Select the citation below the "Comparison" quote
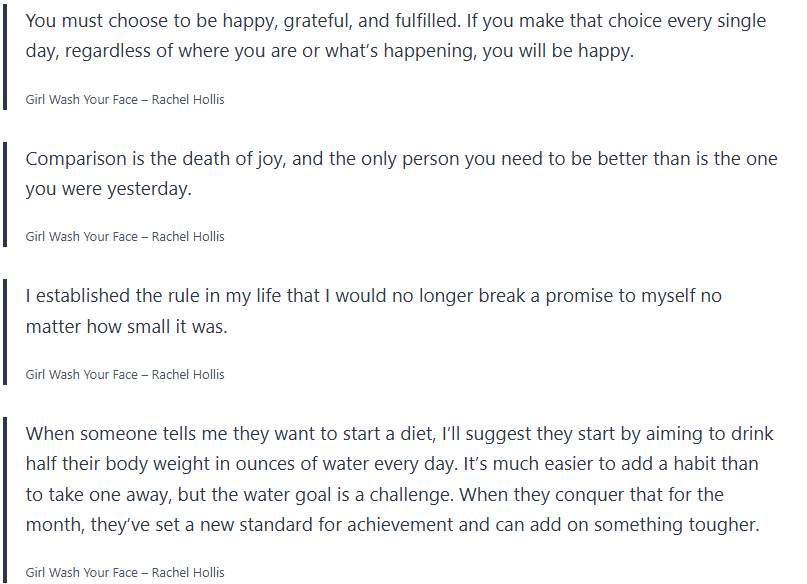This screenshot has width=807, height=584. click(125, 237)
